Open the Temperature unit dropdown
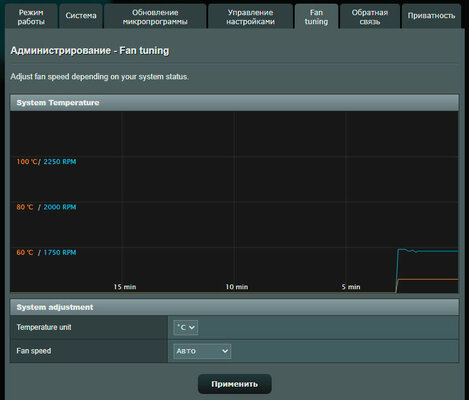 click(186, 327)
